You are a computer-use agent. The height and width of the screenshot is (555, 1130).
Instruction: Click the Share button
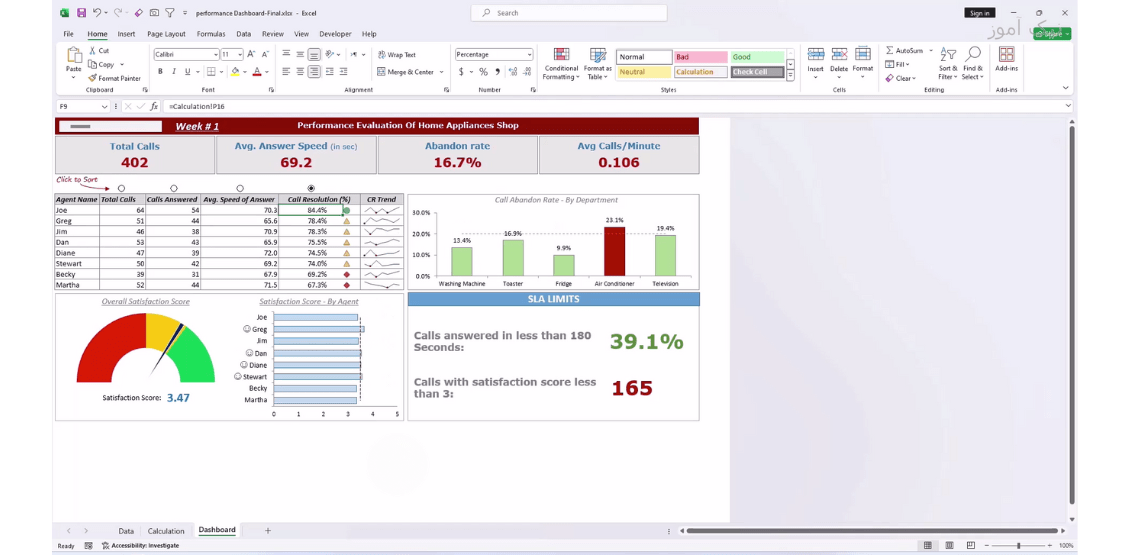click(x=1052, y=34)
